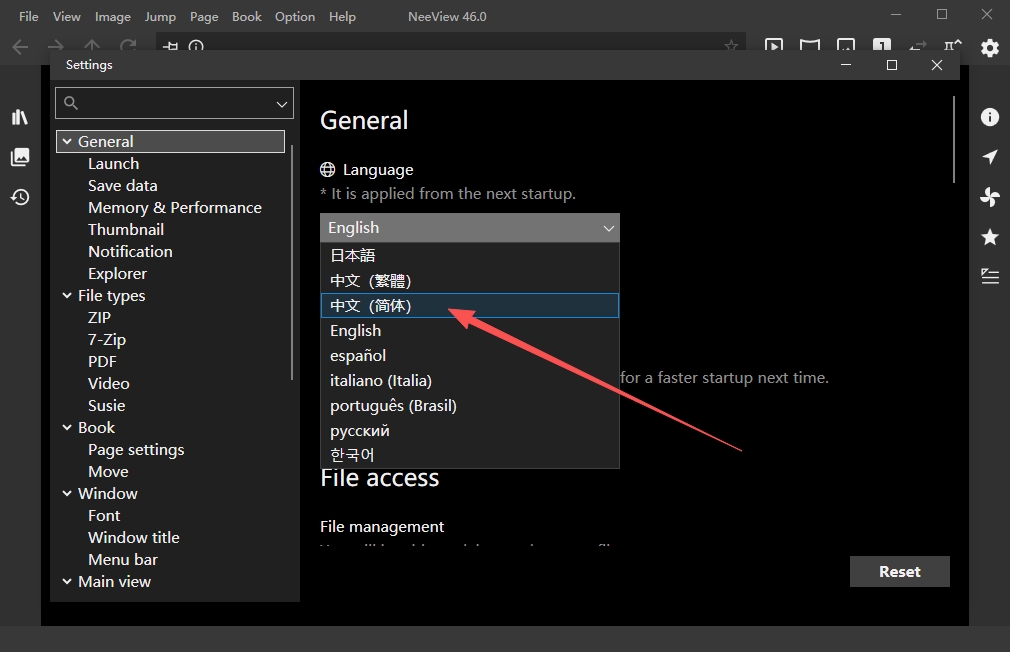Reload the book with the refresh icon

pyautogui.click(x=128, y=46)
